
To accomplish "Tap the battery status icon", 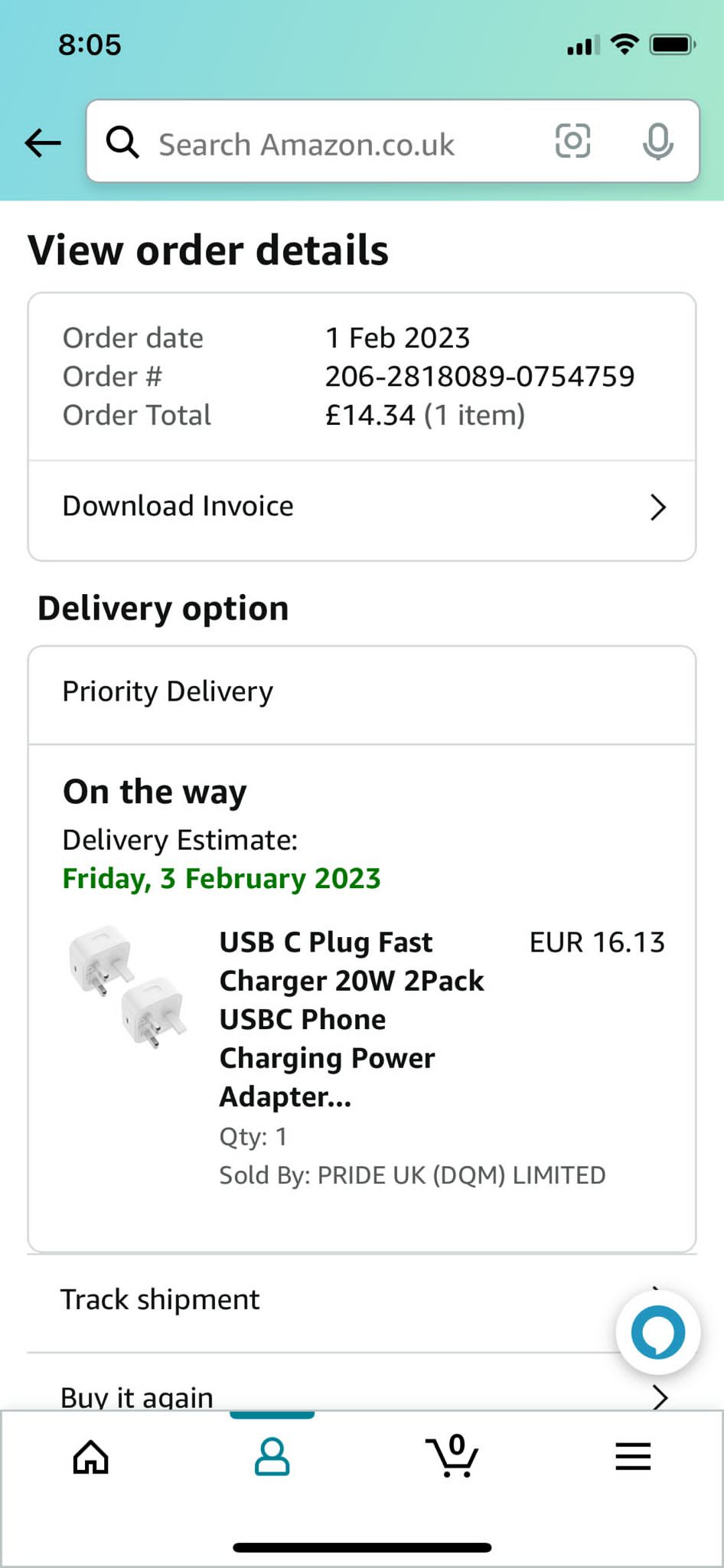I will [x=672, y=45].
